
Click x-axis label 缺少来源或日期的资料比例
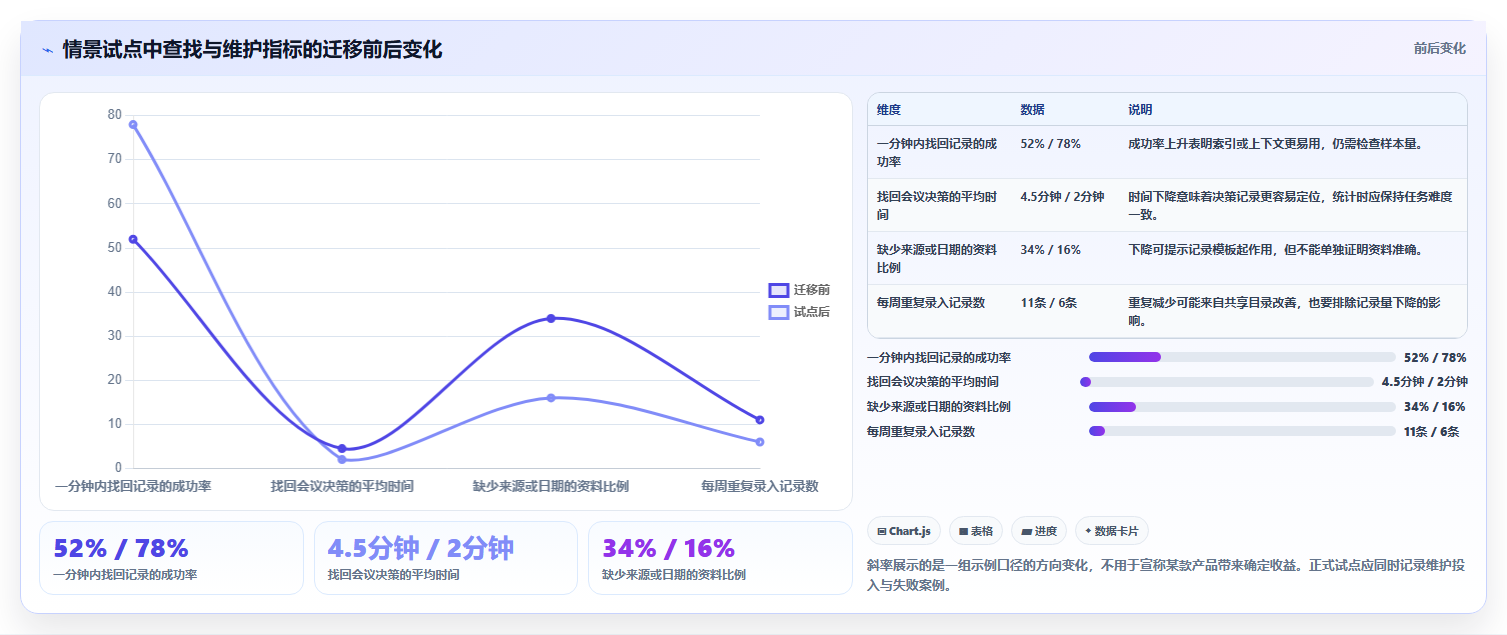[x=551, y=486]
